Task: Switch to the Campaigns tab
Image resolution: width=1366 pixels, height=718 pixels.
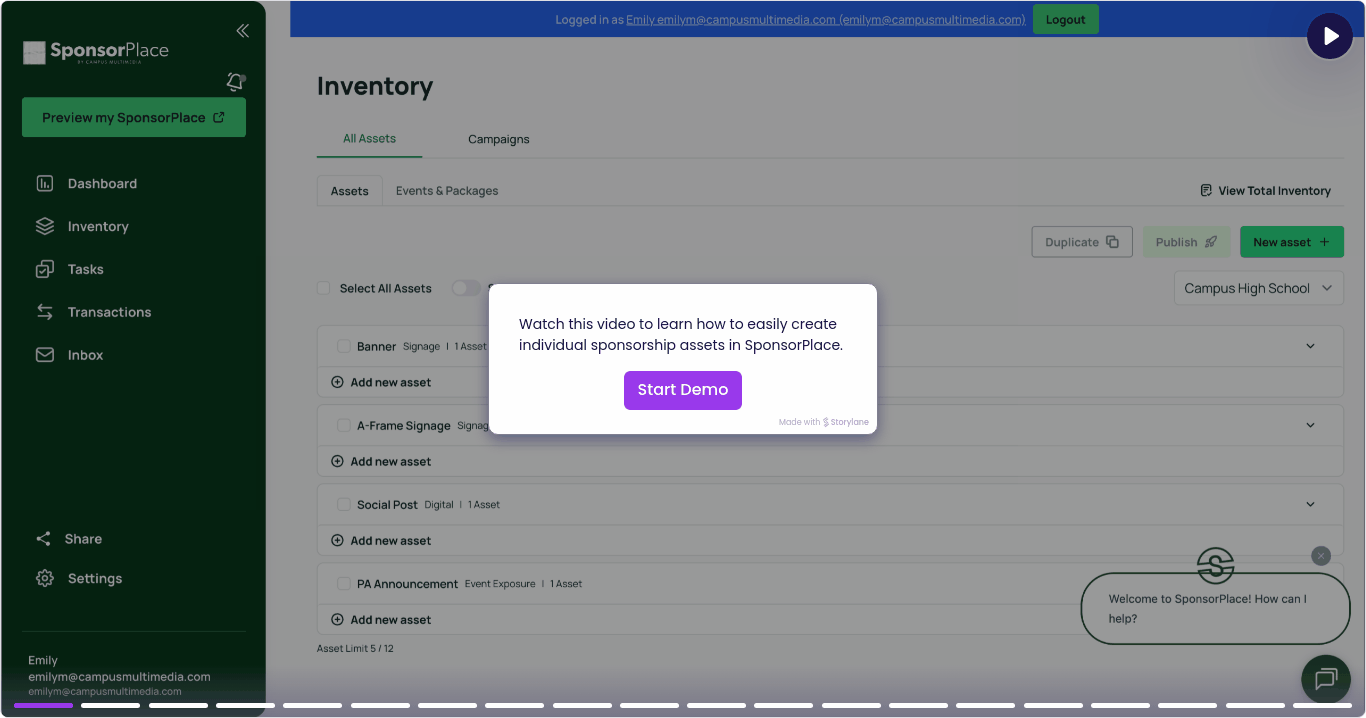Action: pyautogui.click(x=499, y=139)
